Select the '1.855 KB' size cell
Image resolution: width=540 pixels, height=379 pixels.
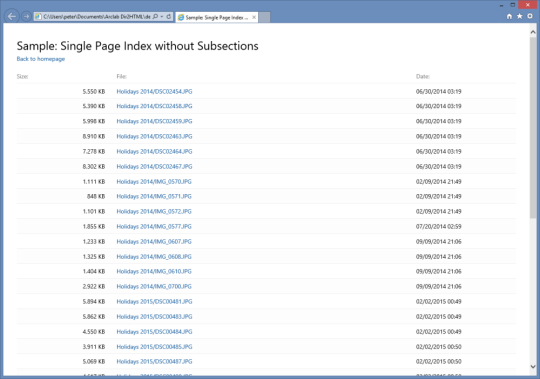[94, 227]
